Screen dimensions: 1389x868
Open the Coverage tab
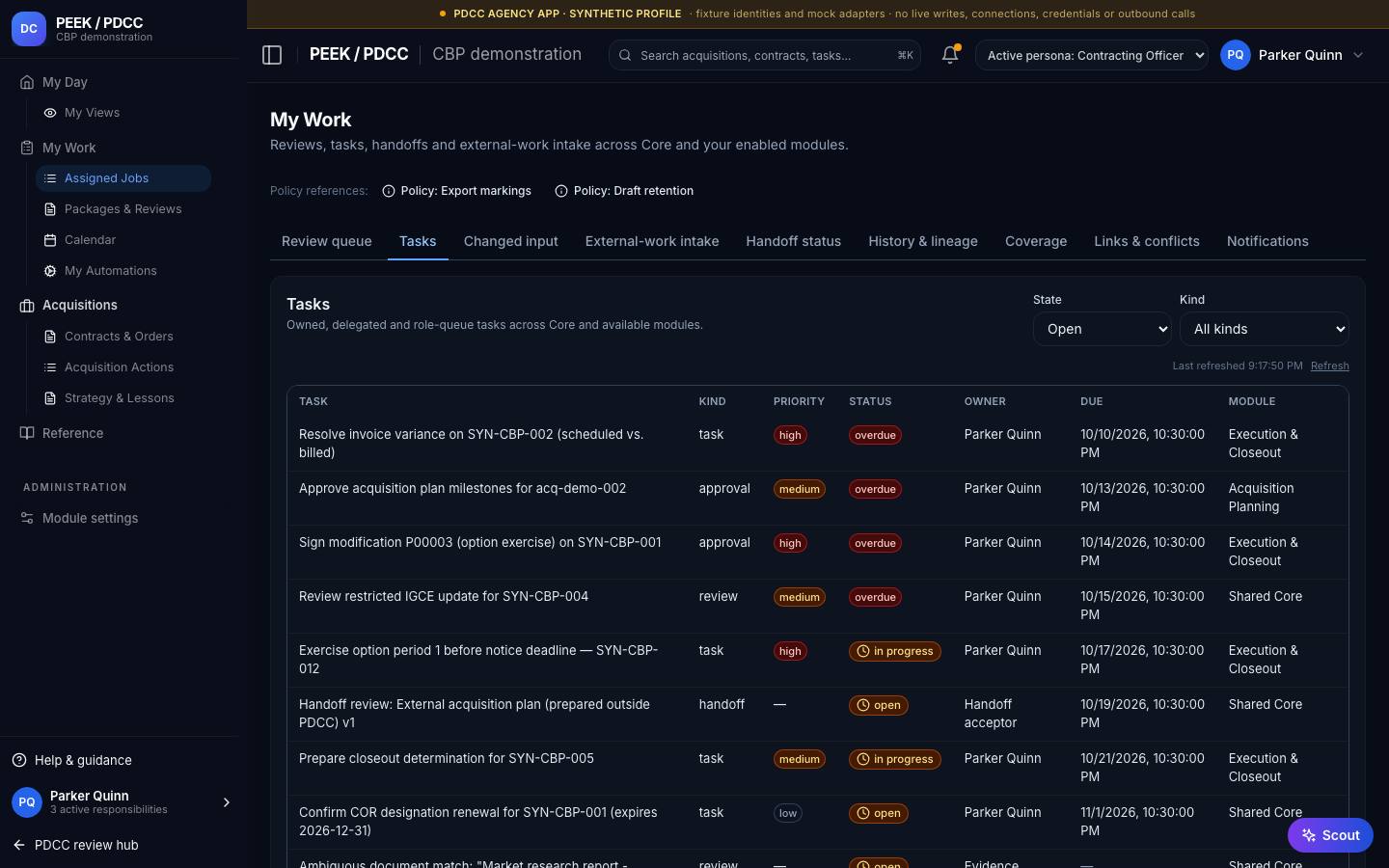1036,241
